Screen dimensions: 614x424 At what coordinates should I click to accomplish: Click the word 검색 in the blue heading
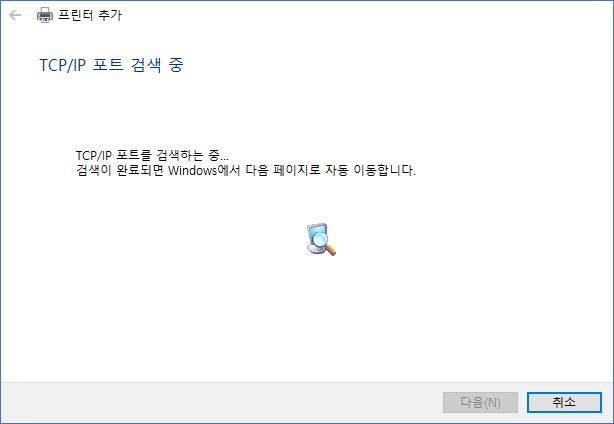(146, 65)
